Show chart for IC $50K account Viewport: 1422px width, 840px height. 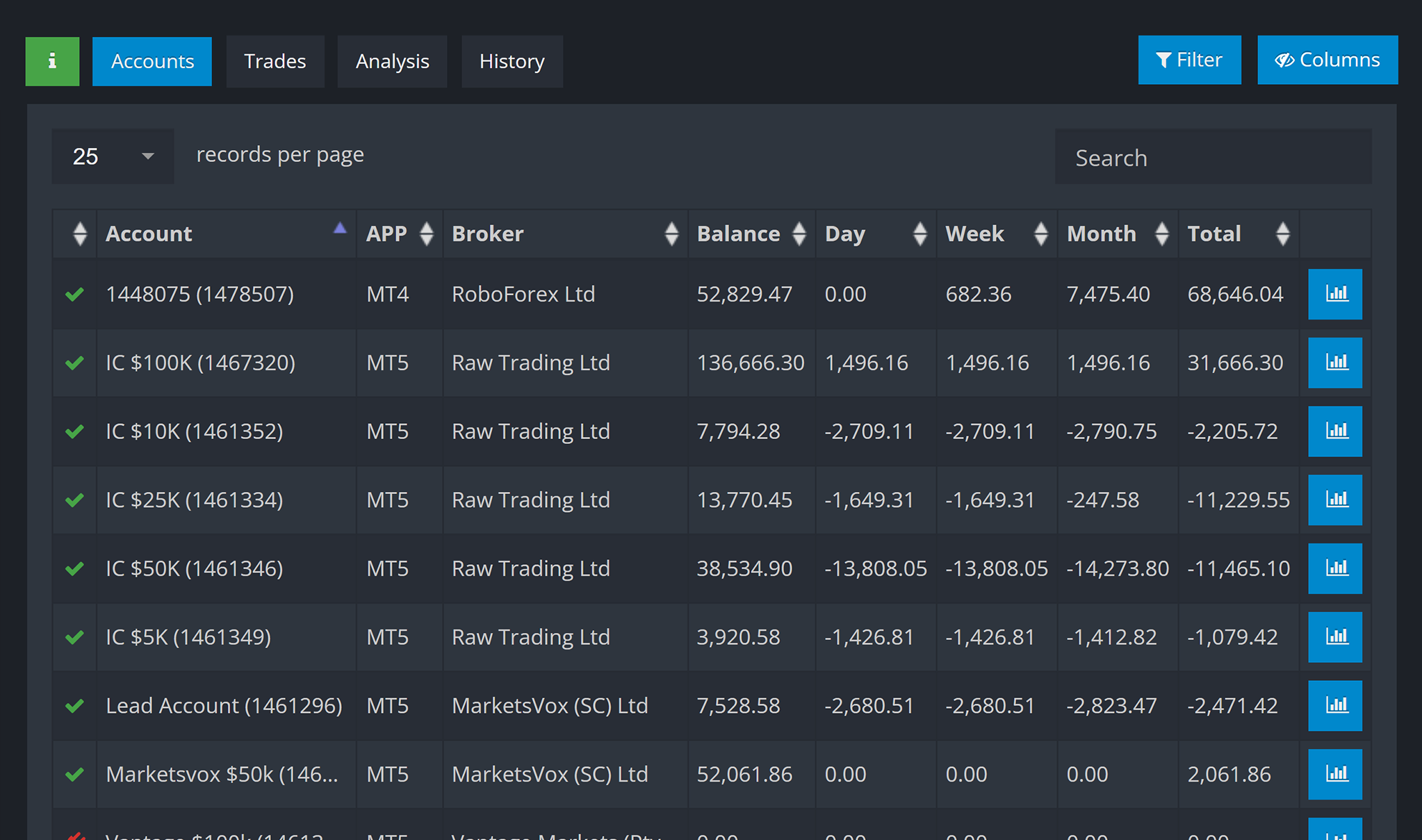tap(1335, 568)
